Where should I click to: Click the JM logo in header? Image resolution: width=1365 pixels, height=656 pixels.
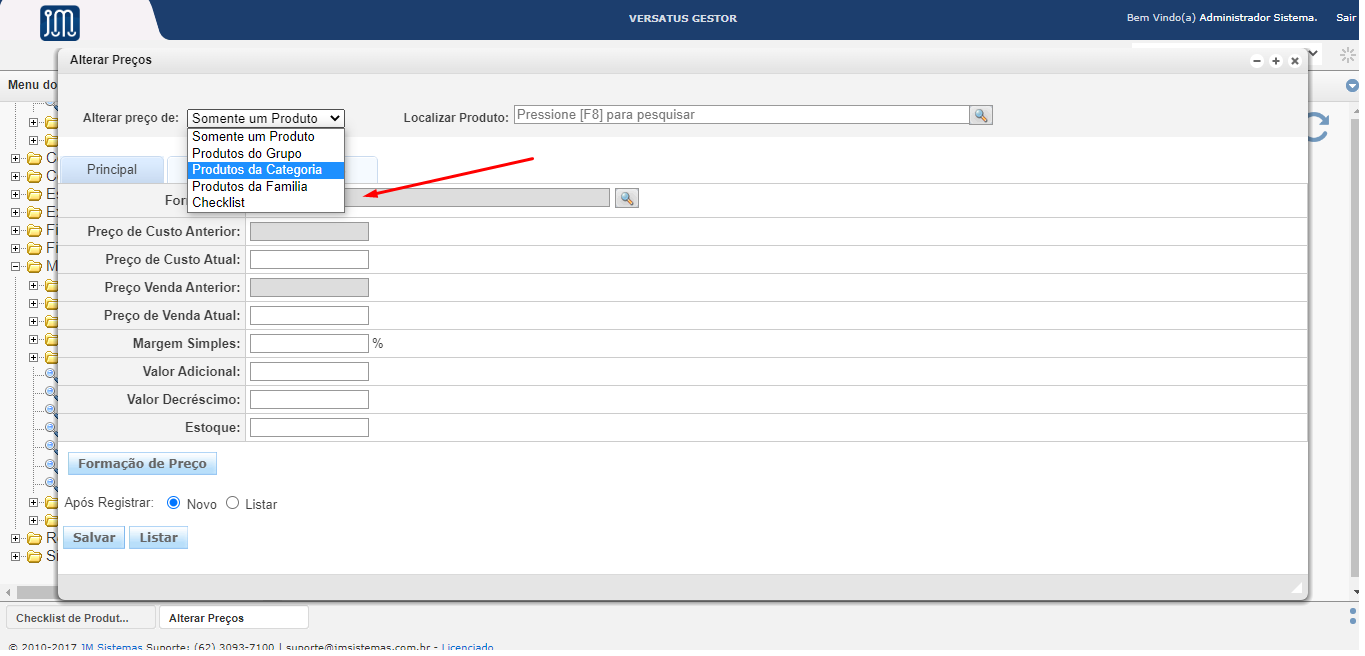[x=60, y=22]
